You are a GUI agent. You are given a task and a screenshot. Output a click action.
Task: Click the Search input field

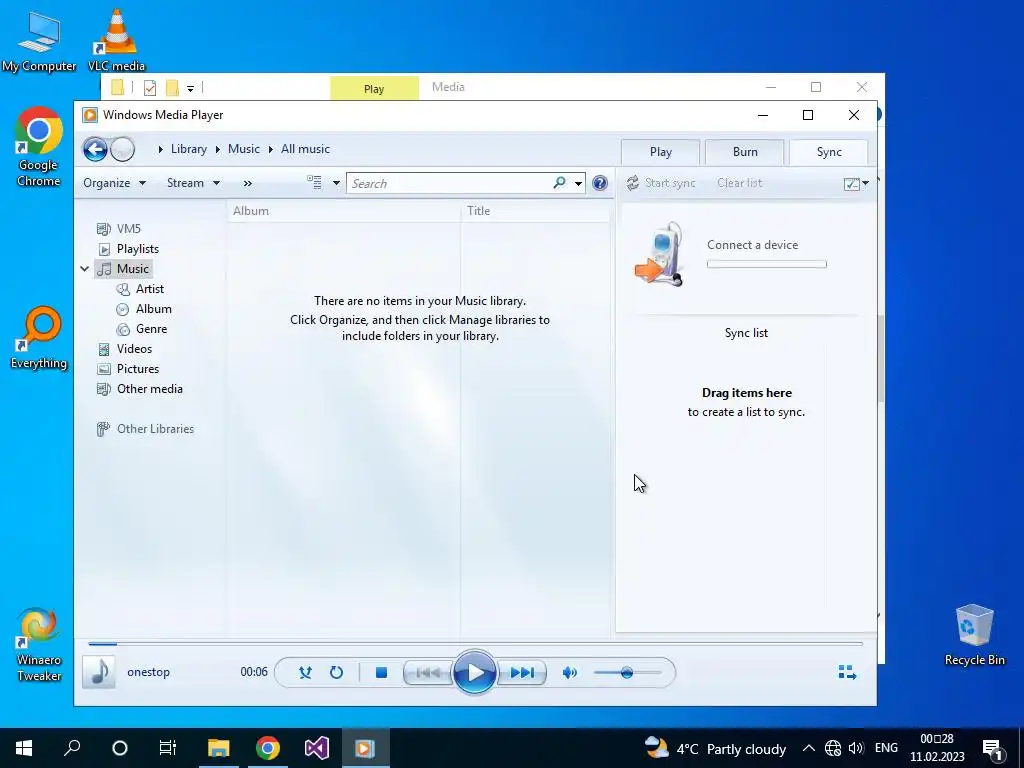click(451, 184)
